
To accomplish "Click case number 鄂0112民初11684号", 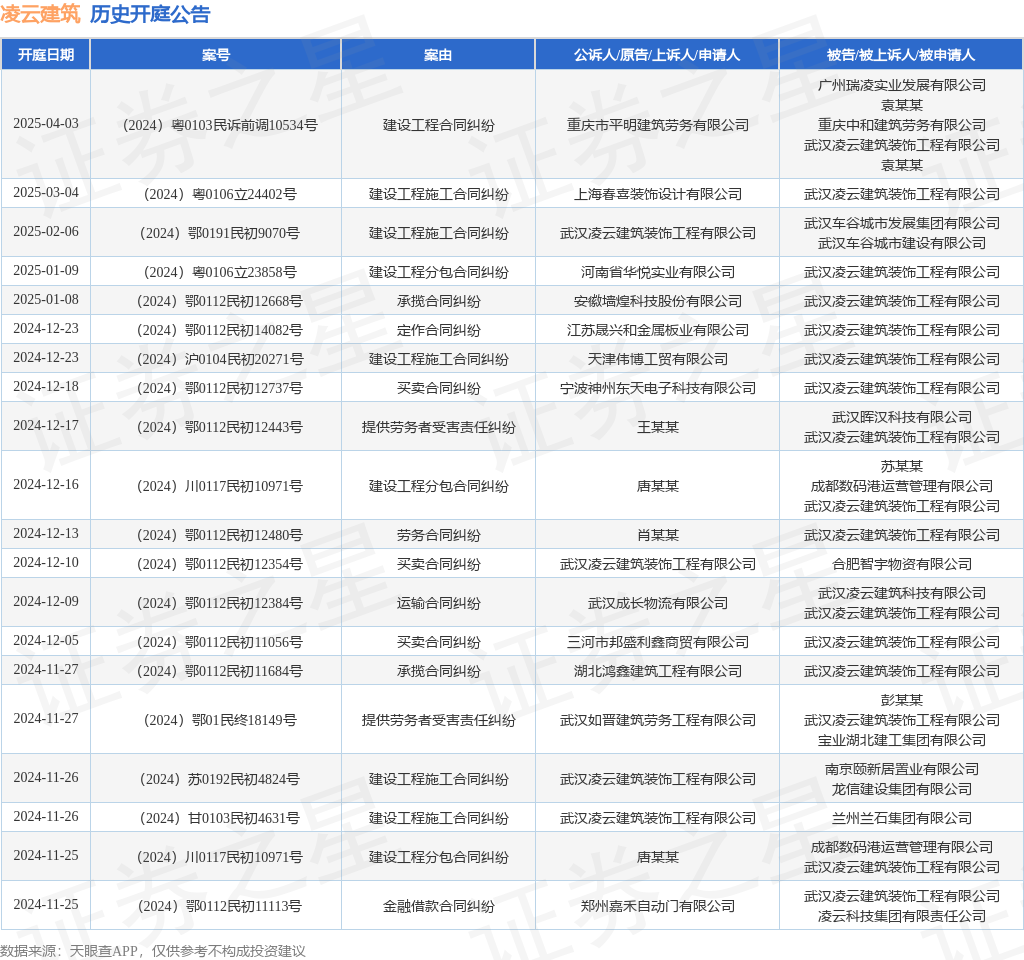I will coord(220,671).
